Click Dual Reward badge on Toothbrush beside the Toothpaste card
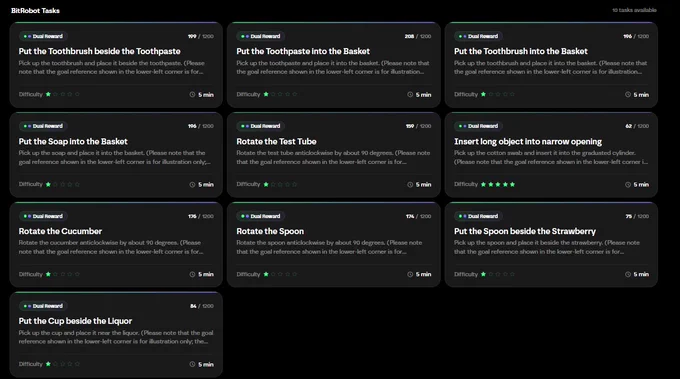680x379 pixels. pos(43,36)
